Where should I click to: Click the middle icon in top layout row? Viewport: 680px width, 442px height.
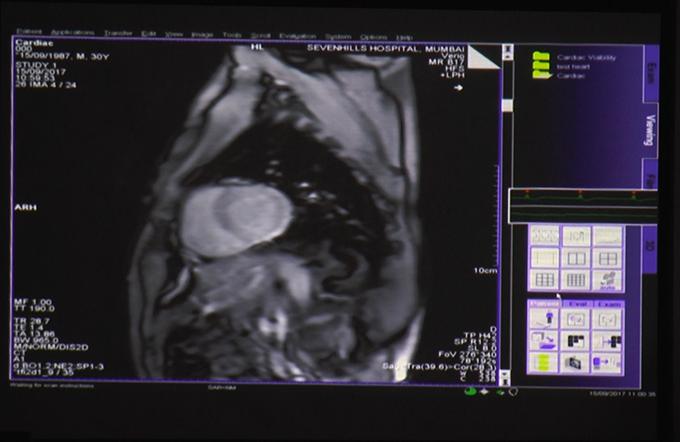click(576, 236)
